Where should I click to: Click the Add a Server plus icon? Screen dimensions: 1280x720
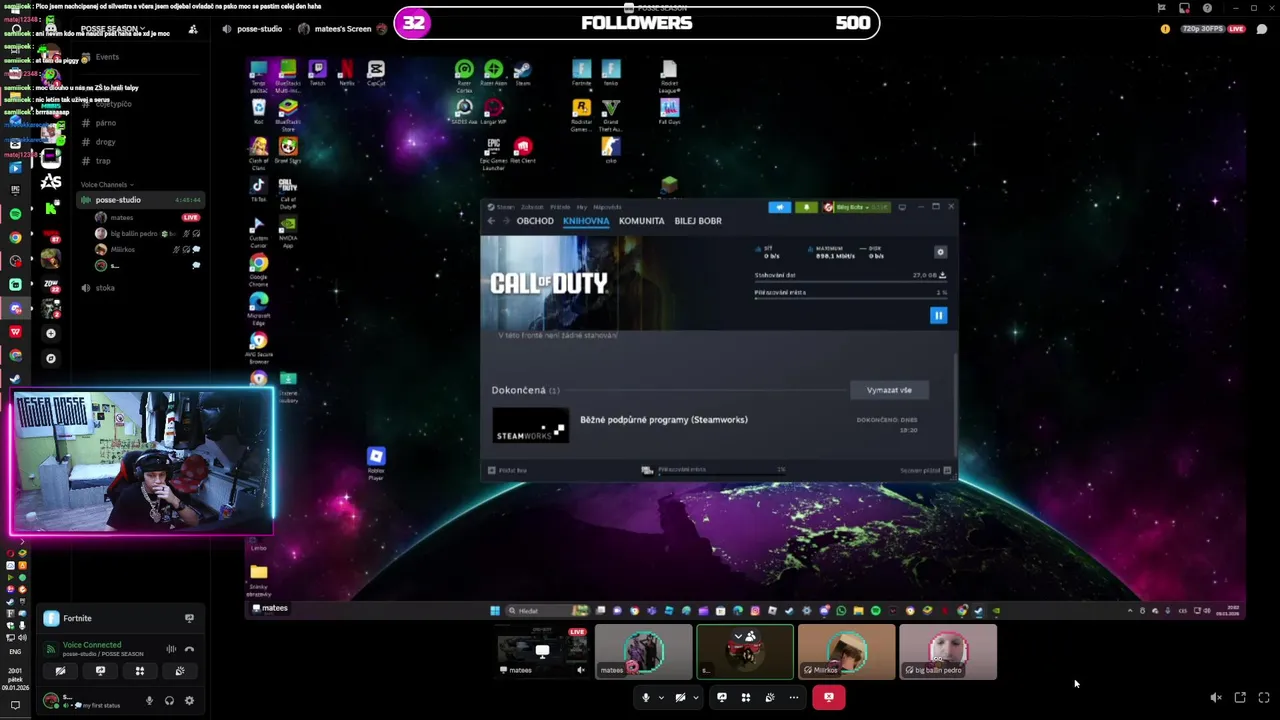point(51,333)
